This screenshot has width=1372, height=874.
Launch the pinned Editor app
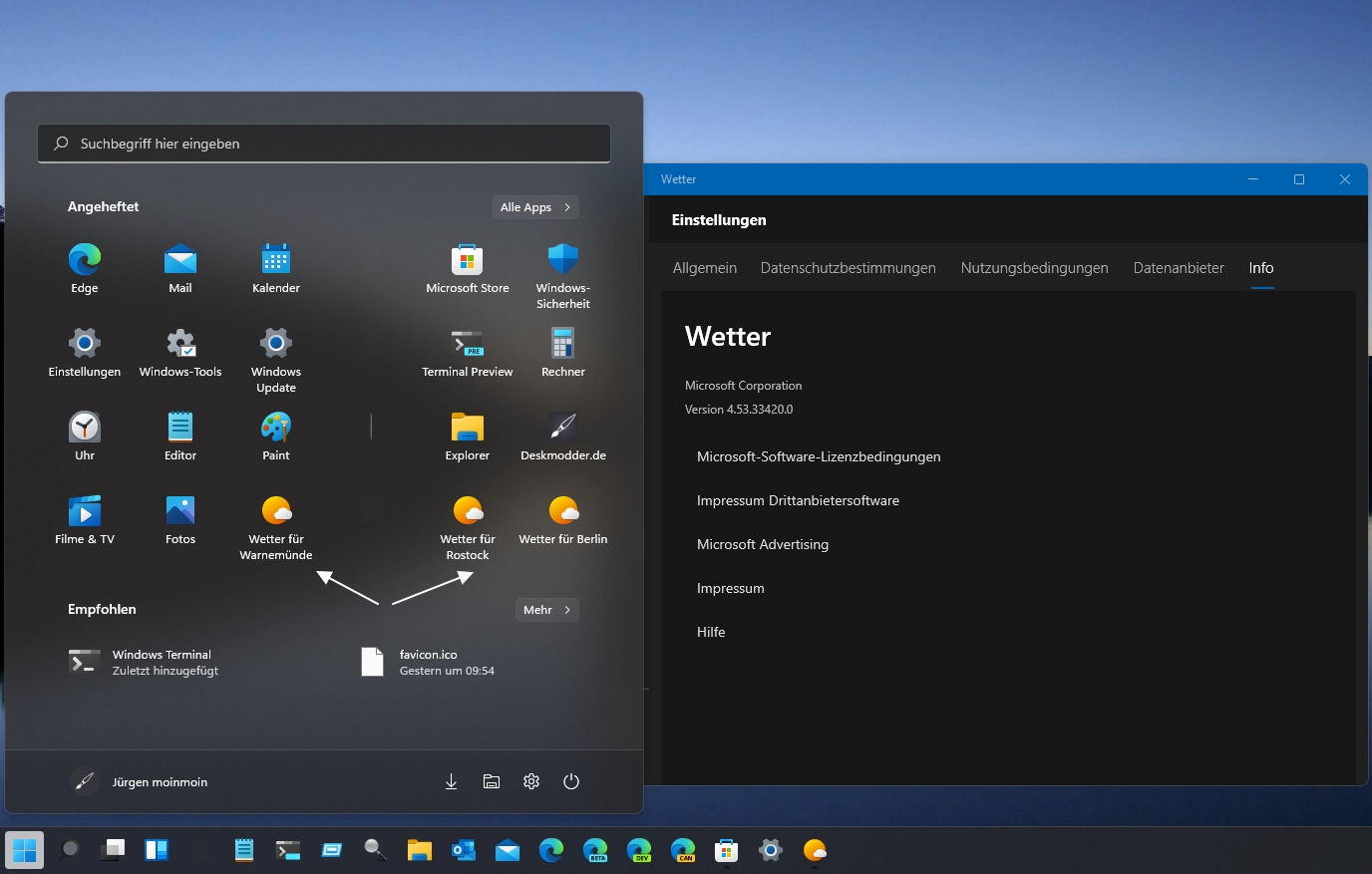[180, 437]
